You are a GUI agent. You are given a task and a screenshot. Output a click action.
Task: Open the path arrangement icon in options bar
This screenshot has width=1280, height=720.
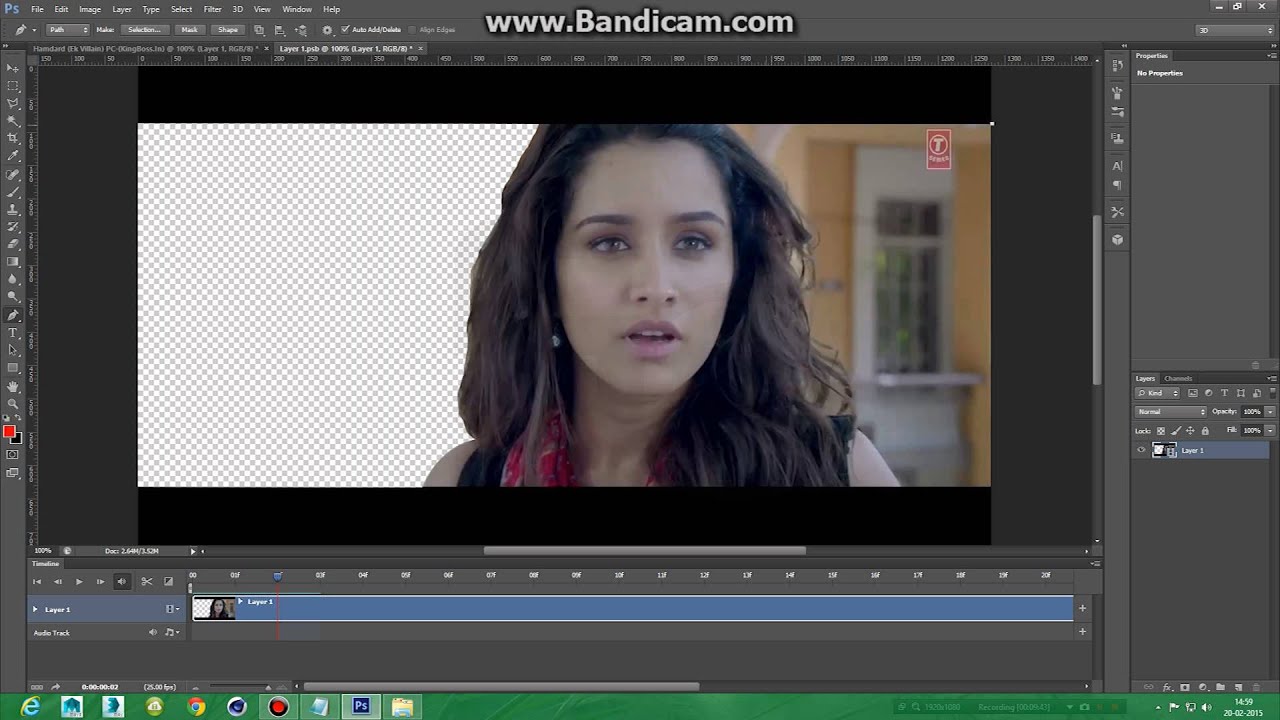[301, 30]
